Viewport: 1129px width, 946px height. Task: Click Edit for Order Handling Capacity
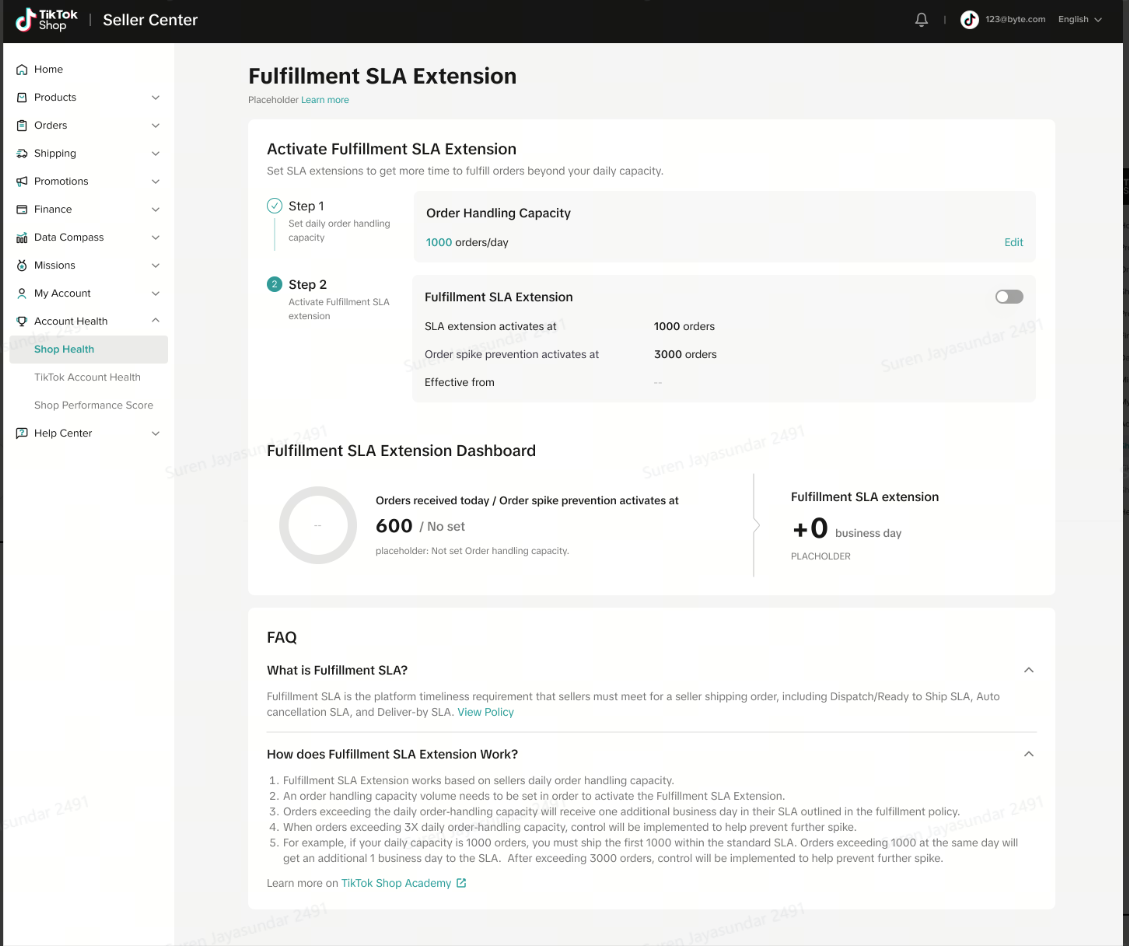1013,243
